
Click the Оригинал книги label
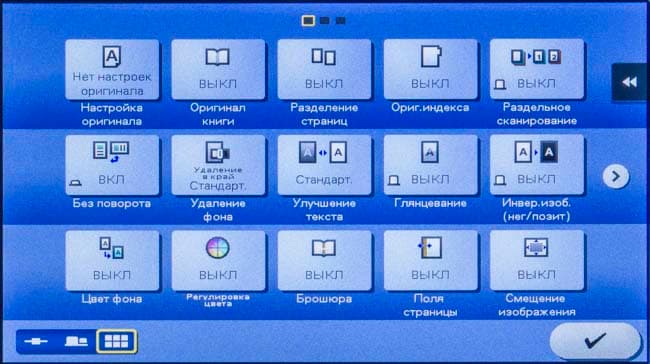pyautogui.click(x=218, y=114)
